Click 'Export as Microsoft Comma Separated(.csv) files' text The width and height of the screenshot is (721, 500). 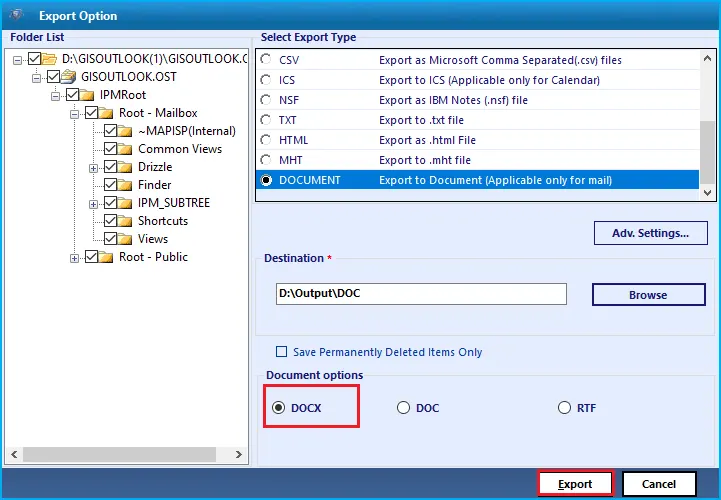point(500,60)
